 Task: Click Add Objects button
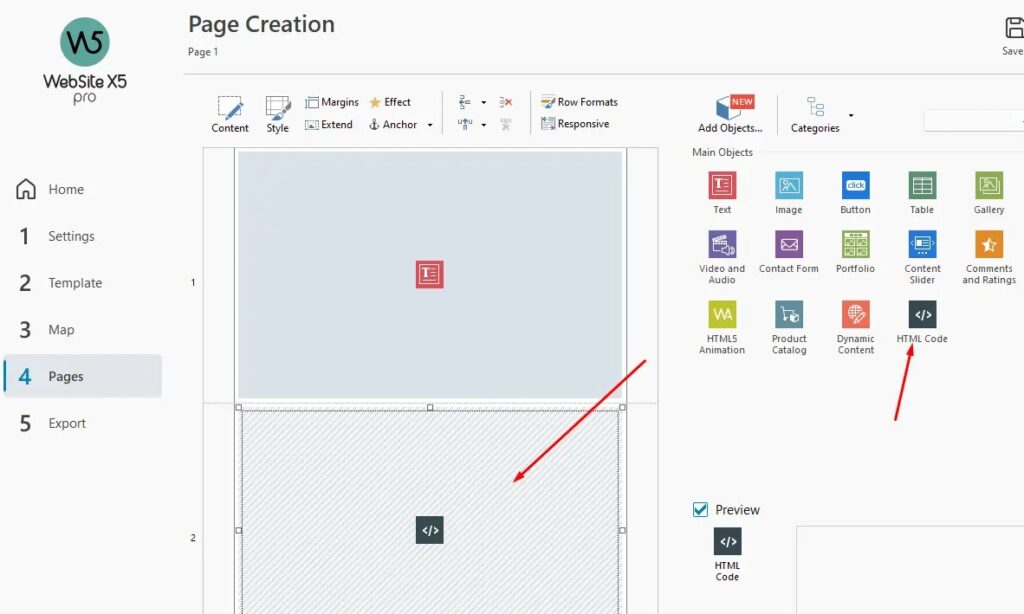coord(730,114)
